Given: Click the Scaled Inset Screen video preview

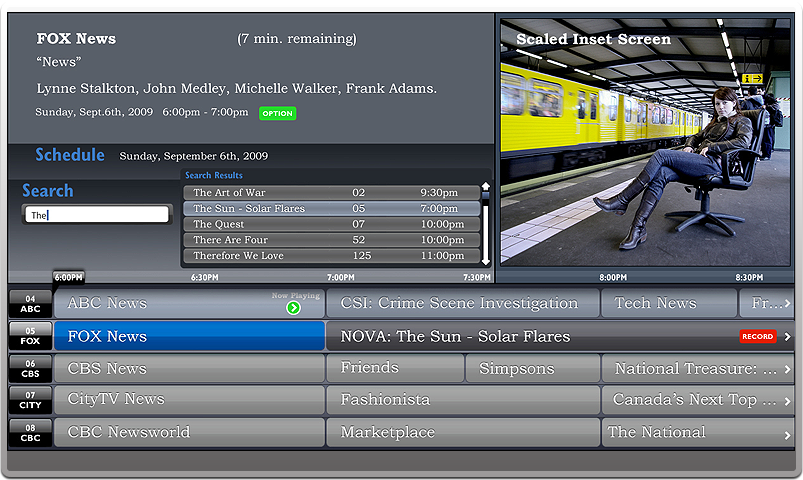Looking at the screenshot, I should click(x=645, y=142).
